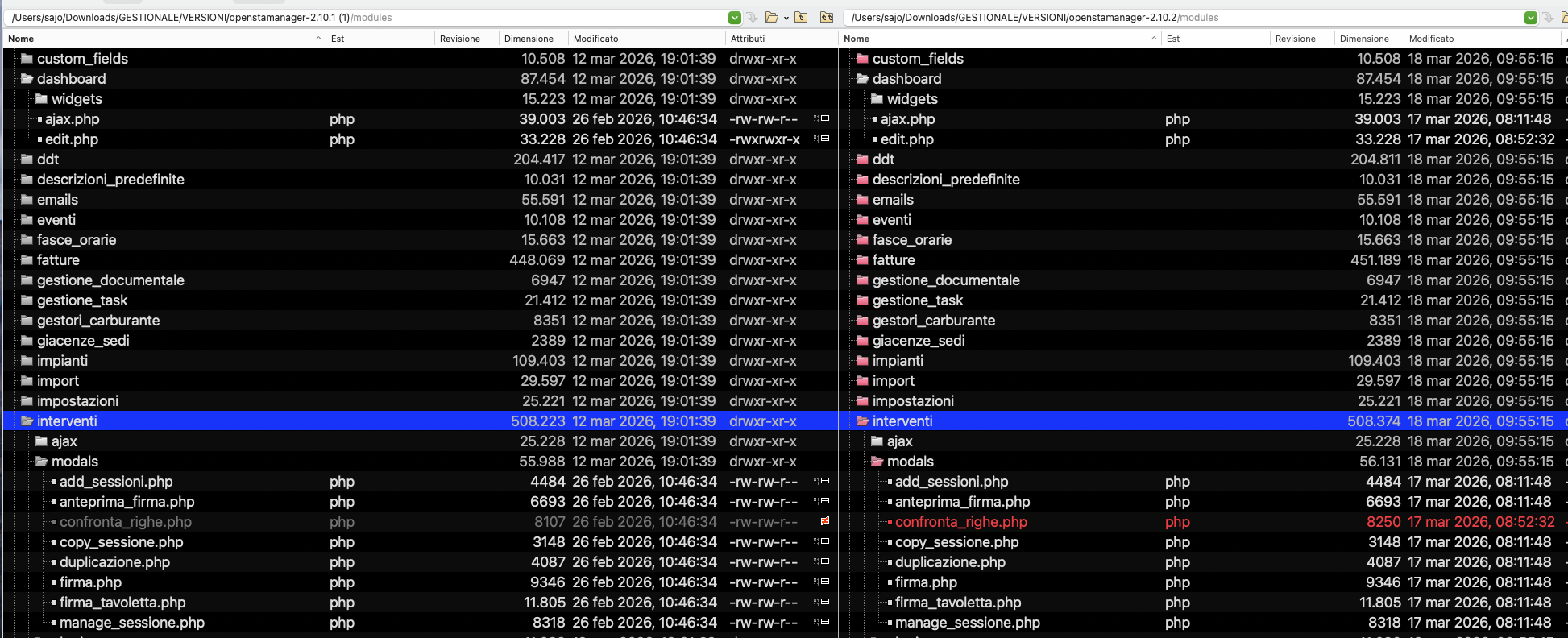Click gray go arrow beside left path
1568x638 pixels.
752,17
